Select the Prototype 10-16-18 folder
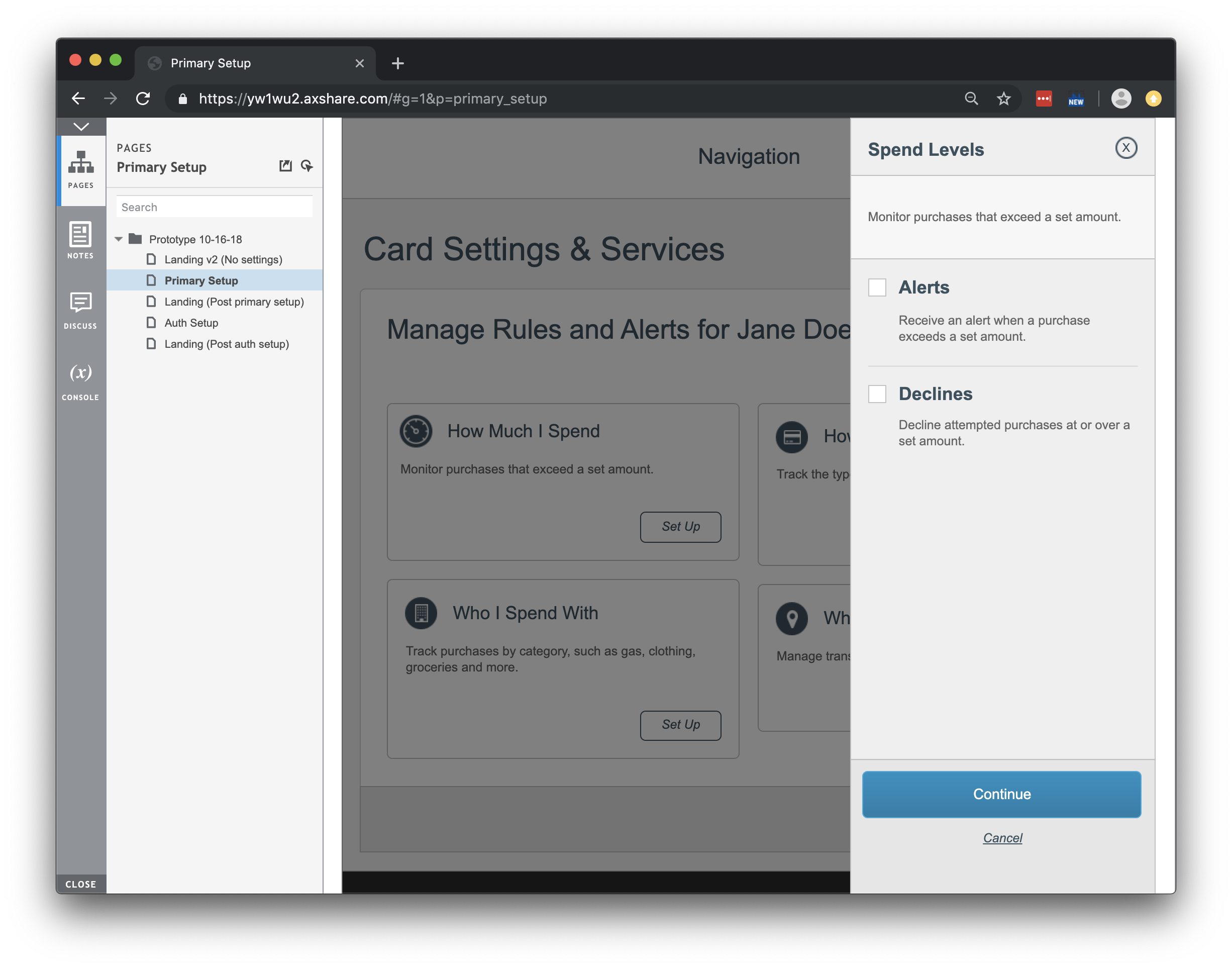Screen dimensions: 1232x968 pos(195,239)
